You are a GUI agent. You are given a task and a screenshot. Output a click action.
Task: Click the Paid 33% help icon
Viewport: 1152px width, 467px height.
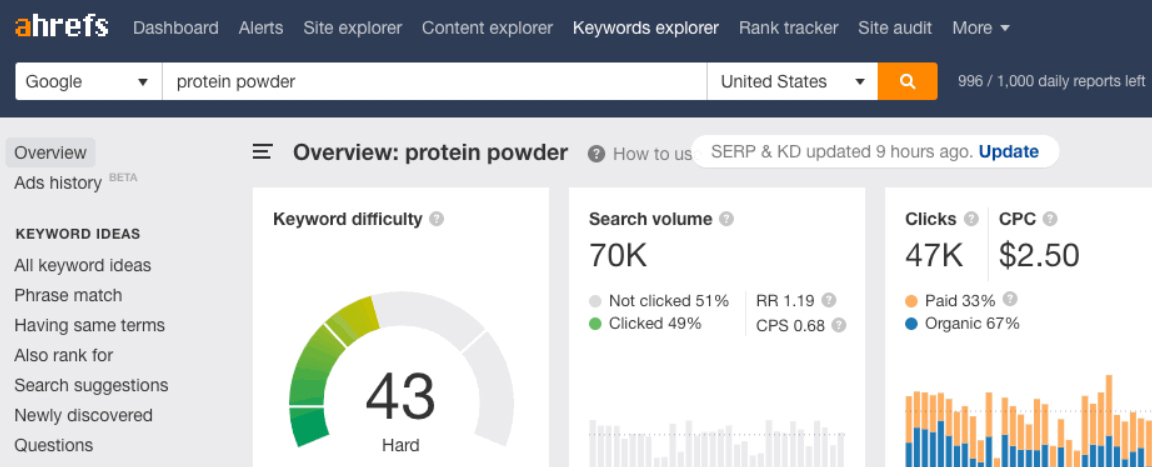(1010, 299)
